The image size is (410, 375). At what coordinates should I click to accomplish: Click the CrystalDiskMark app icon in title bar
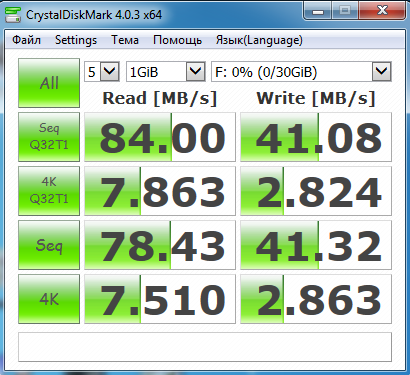tap(13, 15)
